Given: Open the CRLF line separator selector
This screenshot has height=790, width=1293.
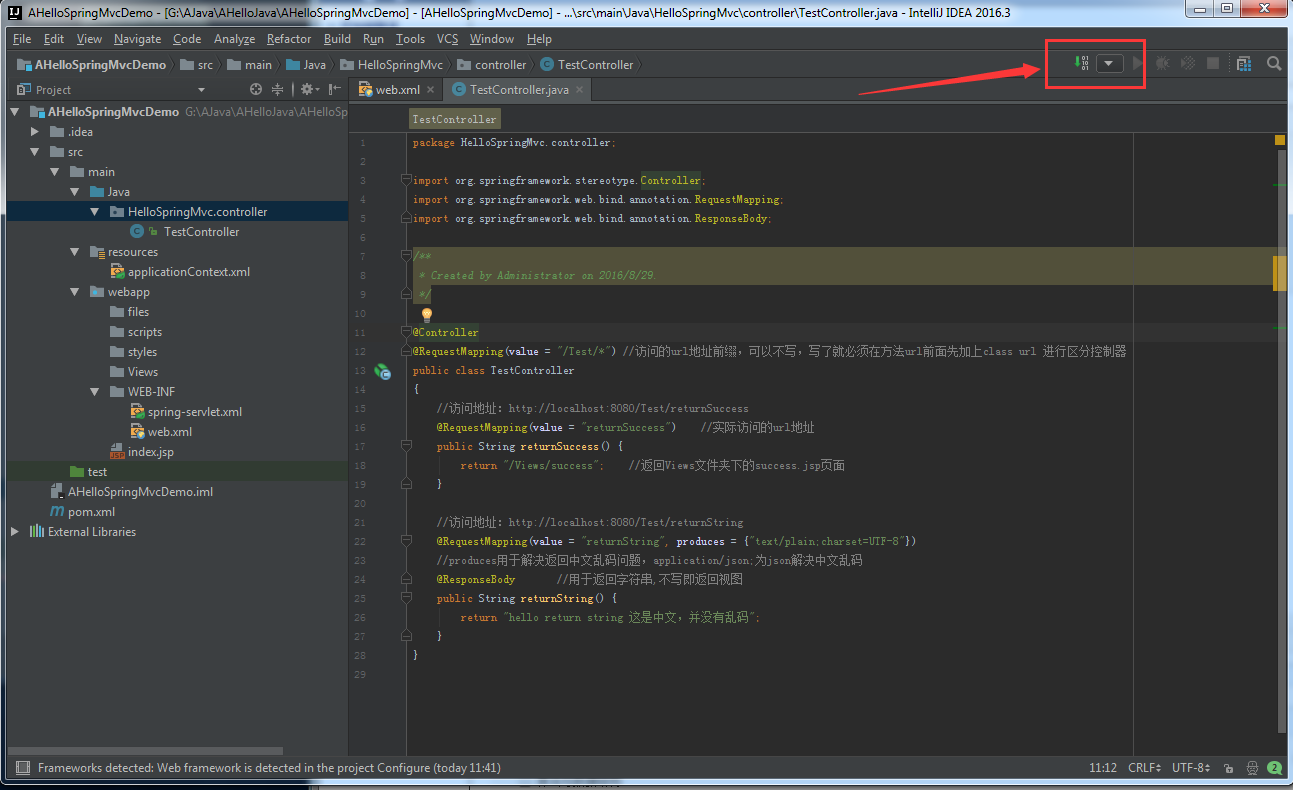Looking at the screenshot, I should tap(1145, 768).
